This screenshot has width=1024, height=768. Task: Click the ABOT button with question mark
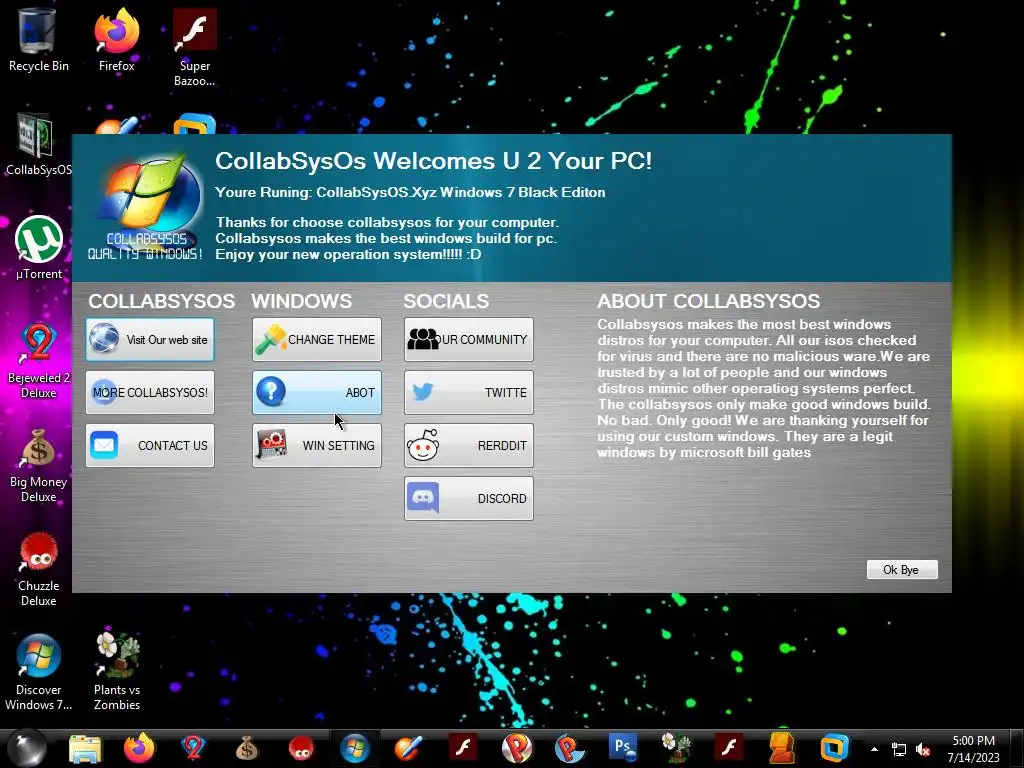[317, 392]
